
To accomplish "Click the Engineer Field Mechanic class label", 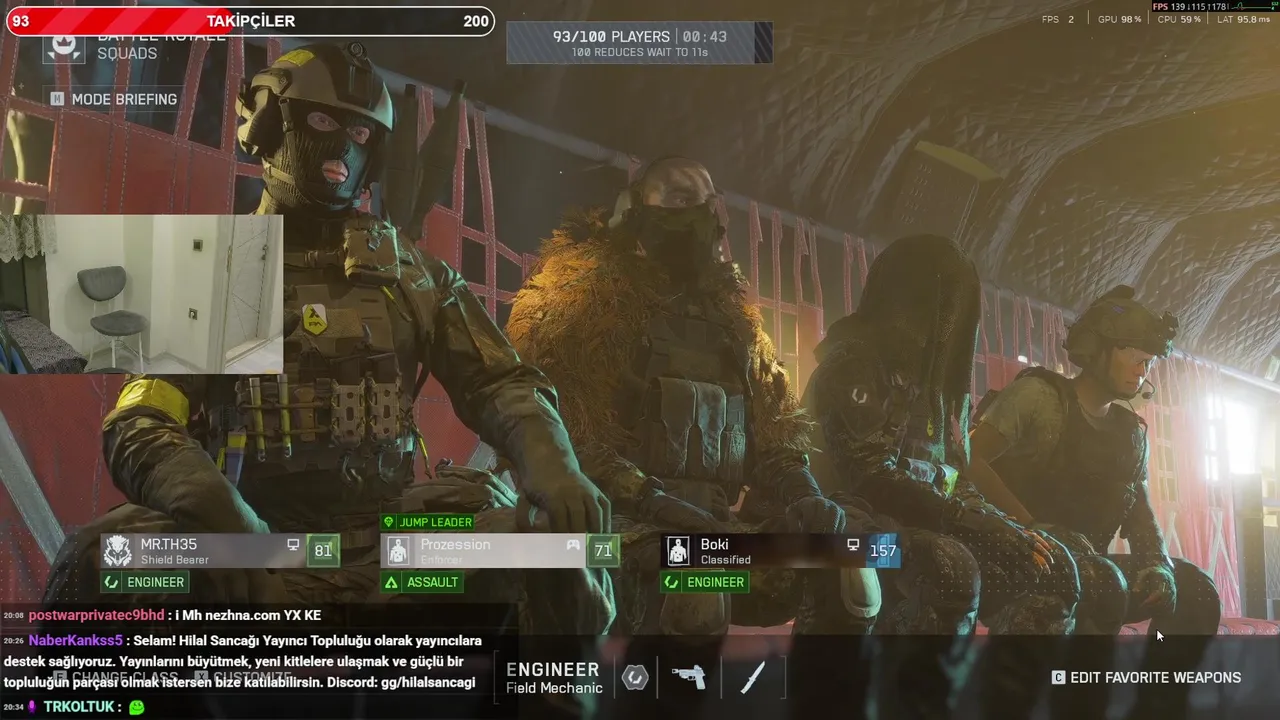I will pos(554,677).
